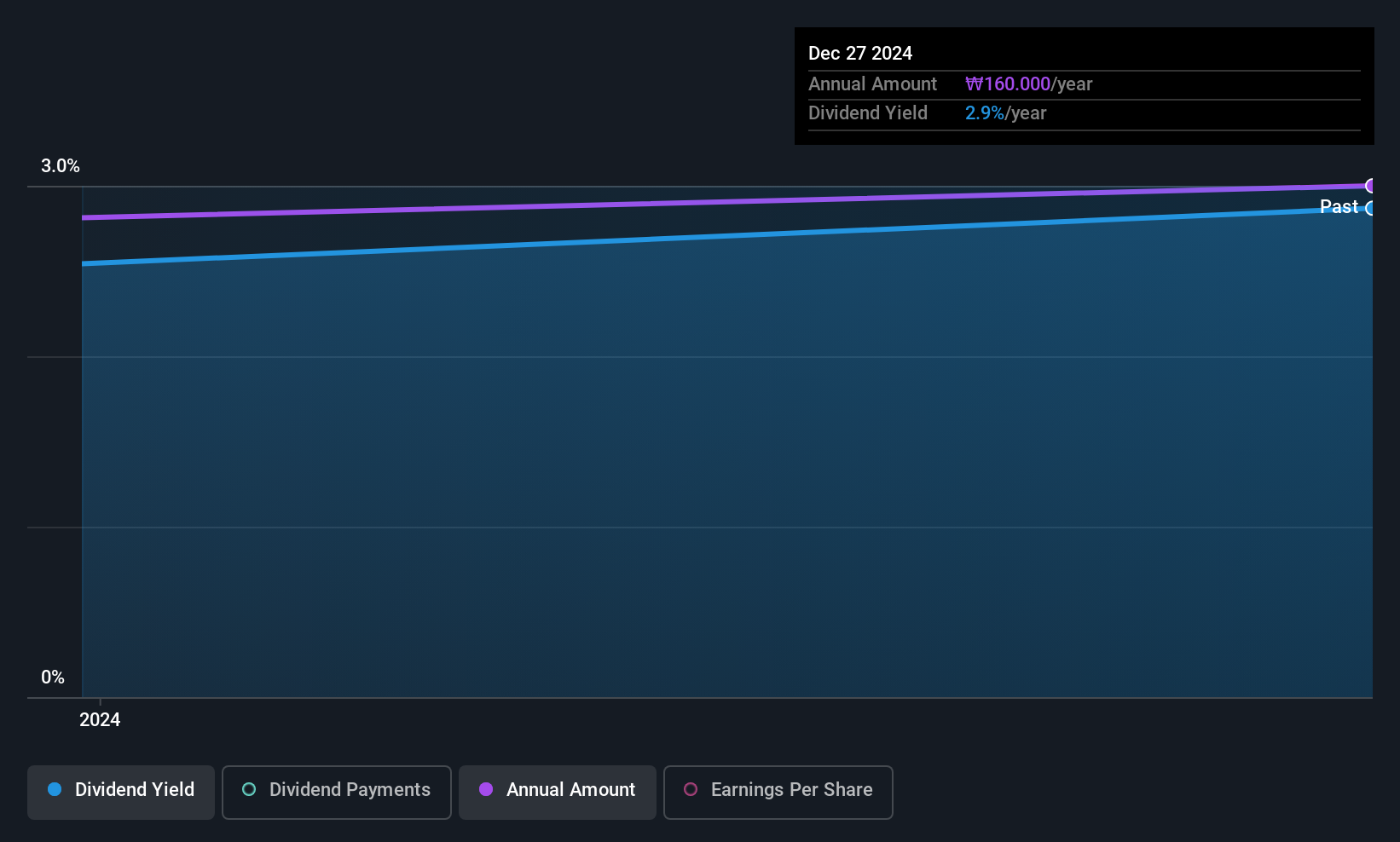
Task: Click the 3.0% y-axis label
Action: click(x=61, y=166)
